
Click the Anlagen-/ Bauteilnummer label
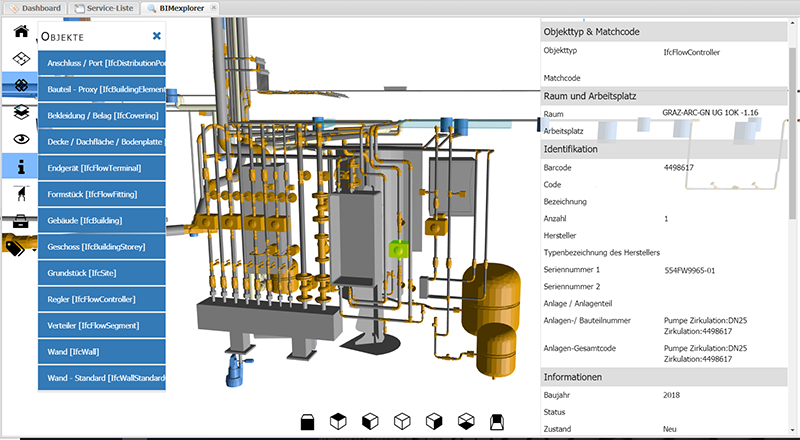(587, 321)
